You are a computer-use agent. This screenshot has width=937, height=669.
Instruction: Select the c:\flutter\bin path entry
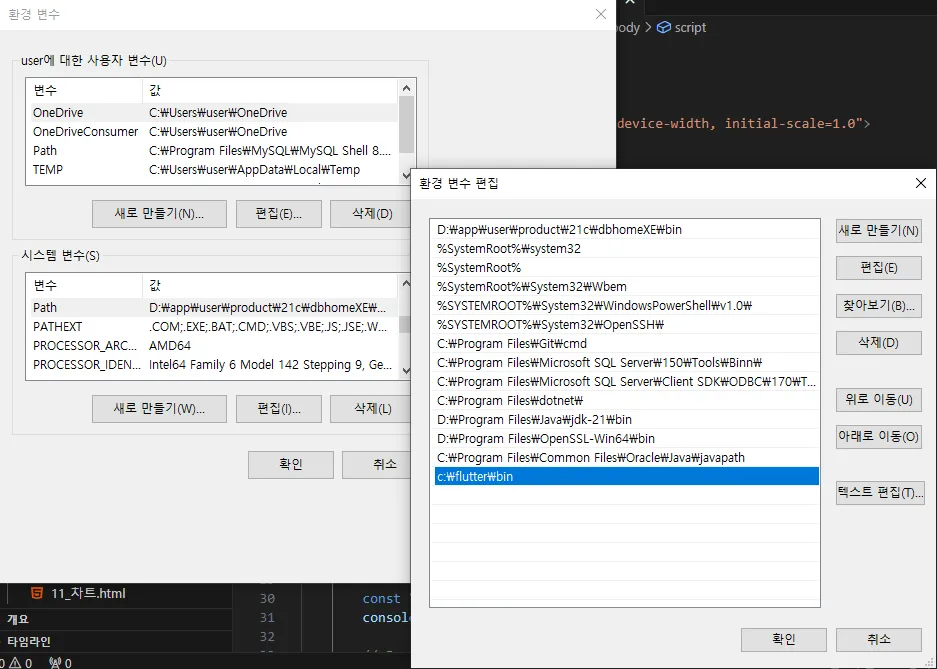pos(626,477)
